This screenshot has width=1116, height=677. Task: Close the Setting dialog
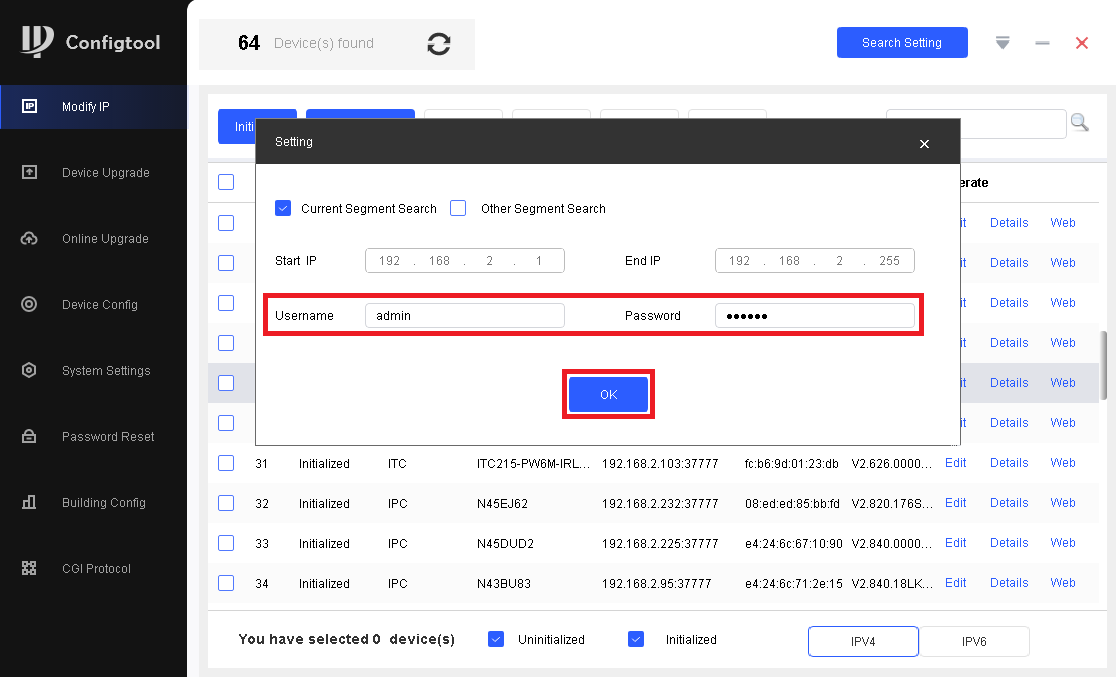[x=924, y=144]
